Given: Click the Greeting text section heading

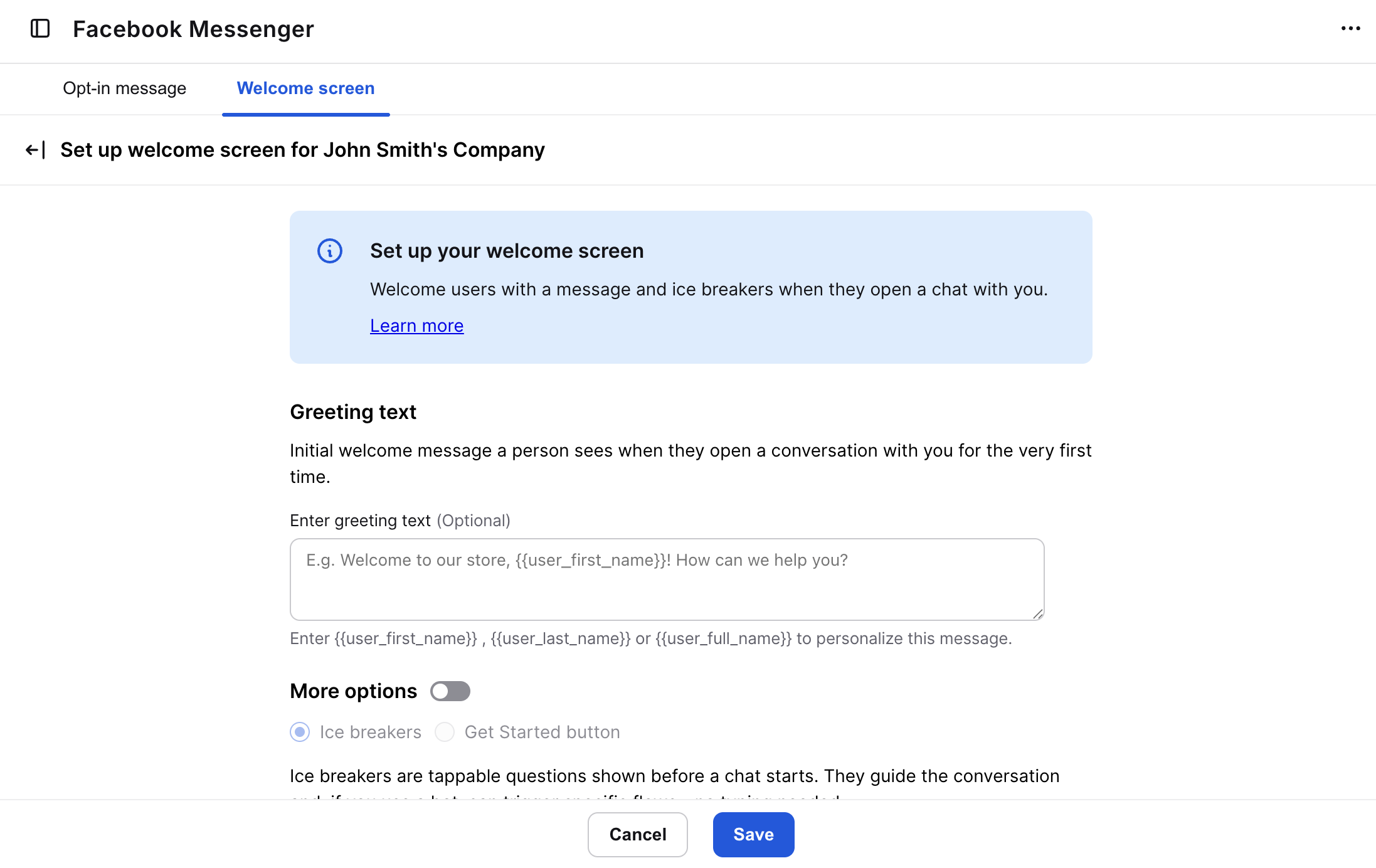Looking at the screenshot, I should (353, 412).
